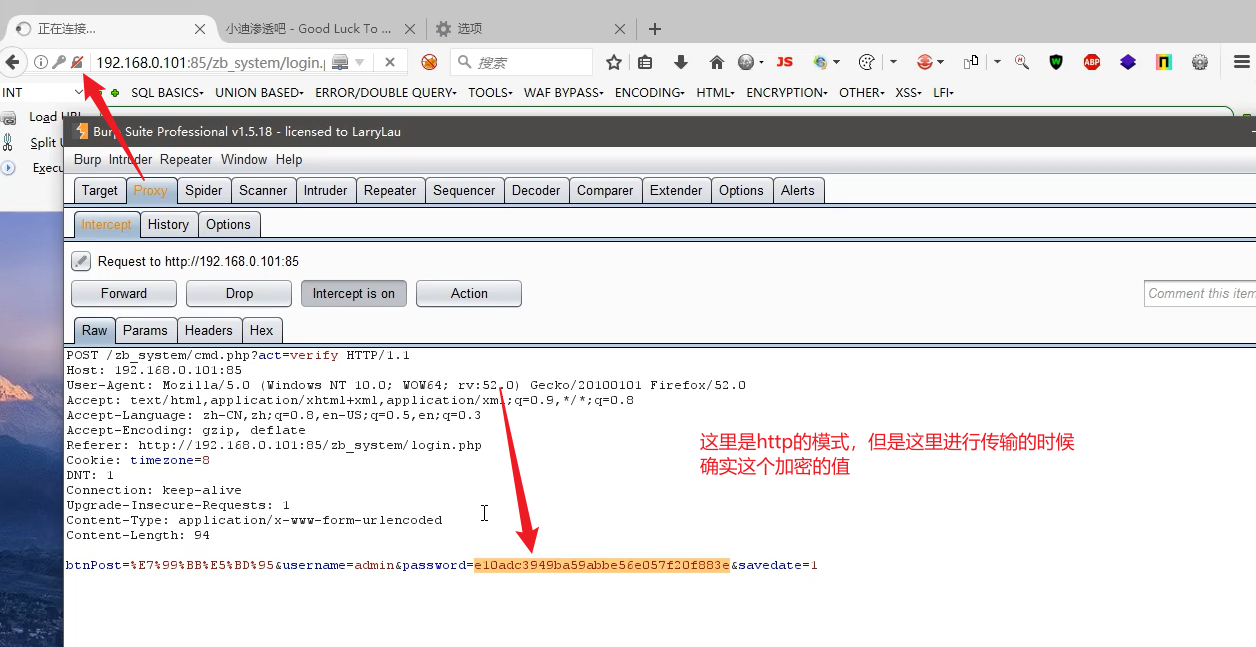Screen dimensions: 1256x647
Task: Open URL history dropdown arrow in address bar
Action: coord(360,62)
